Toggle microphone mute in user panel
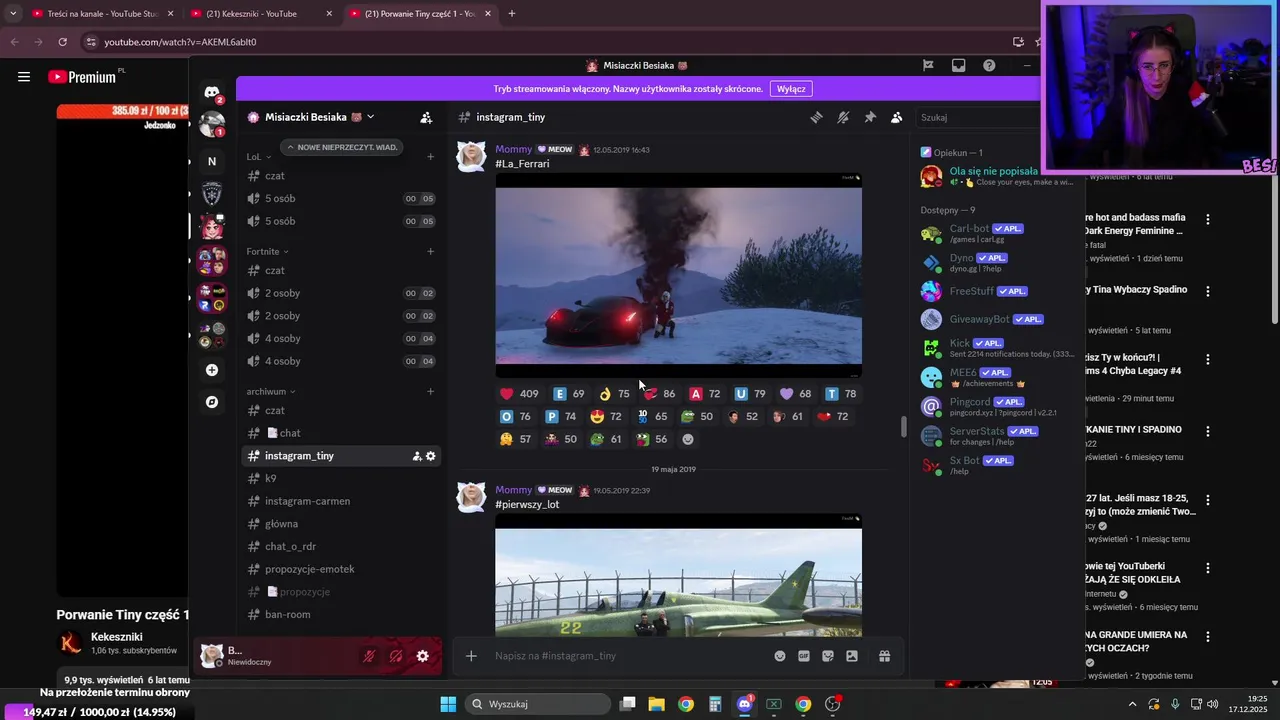The height and width of the screenshot is (720, 1280). (x=369, y=656)
